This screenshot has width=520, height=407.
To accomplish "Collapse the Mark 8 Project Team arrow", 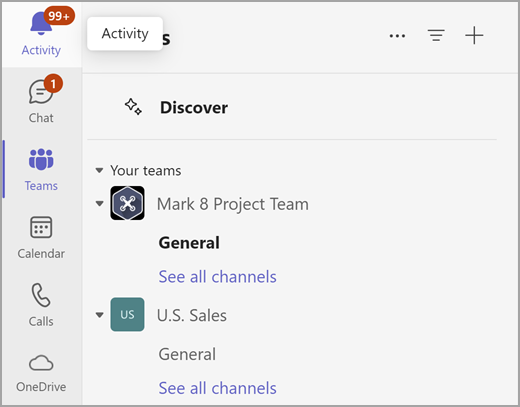I will click(99, 203).
